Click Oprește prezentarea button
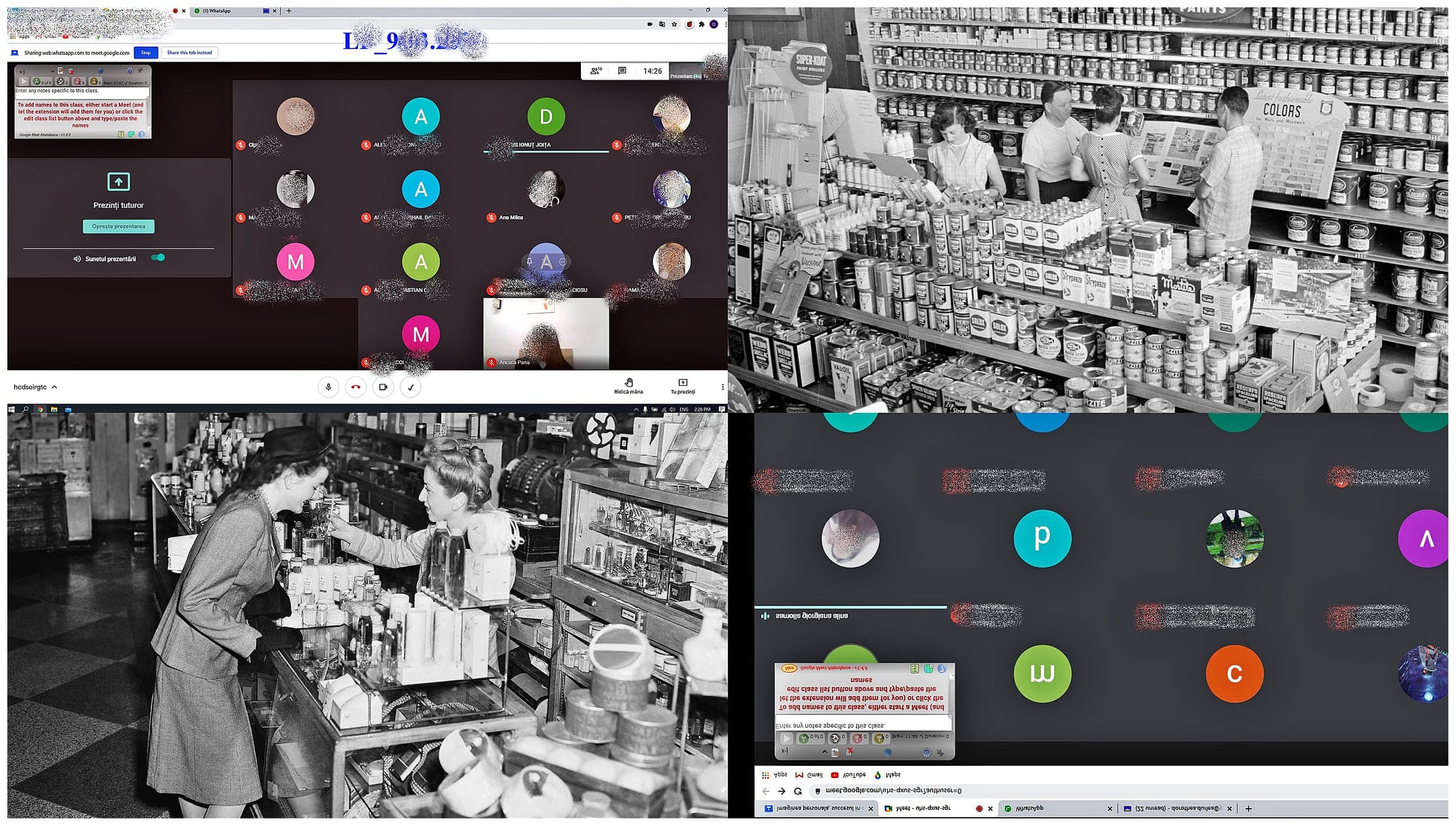Image resolution: width=1456 pixels, height=826 pixels. point(119,226)
